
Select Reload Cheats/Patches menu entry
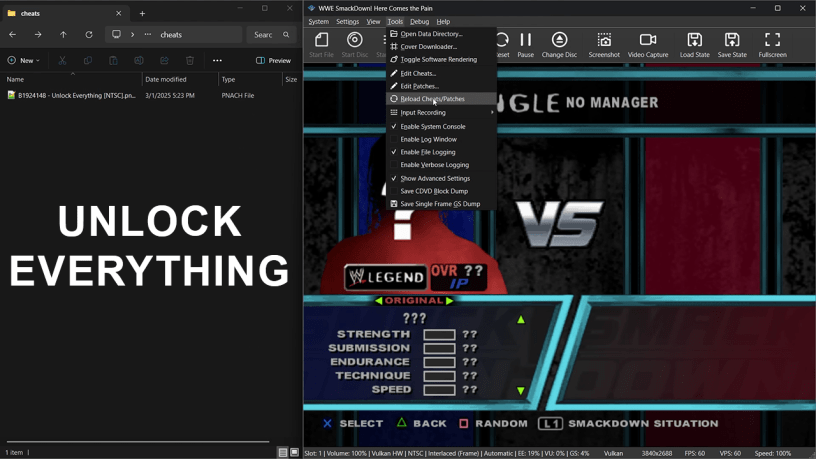click(432, 99)
